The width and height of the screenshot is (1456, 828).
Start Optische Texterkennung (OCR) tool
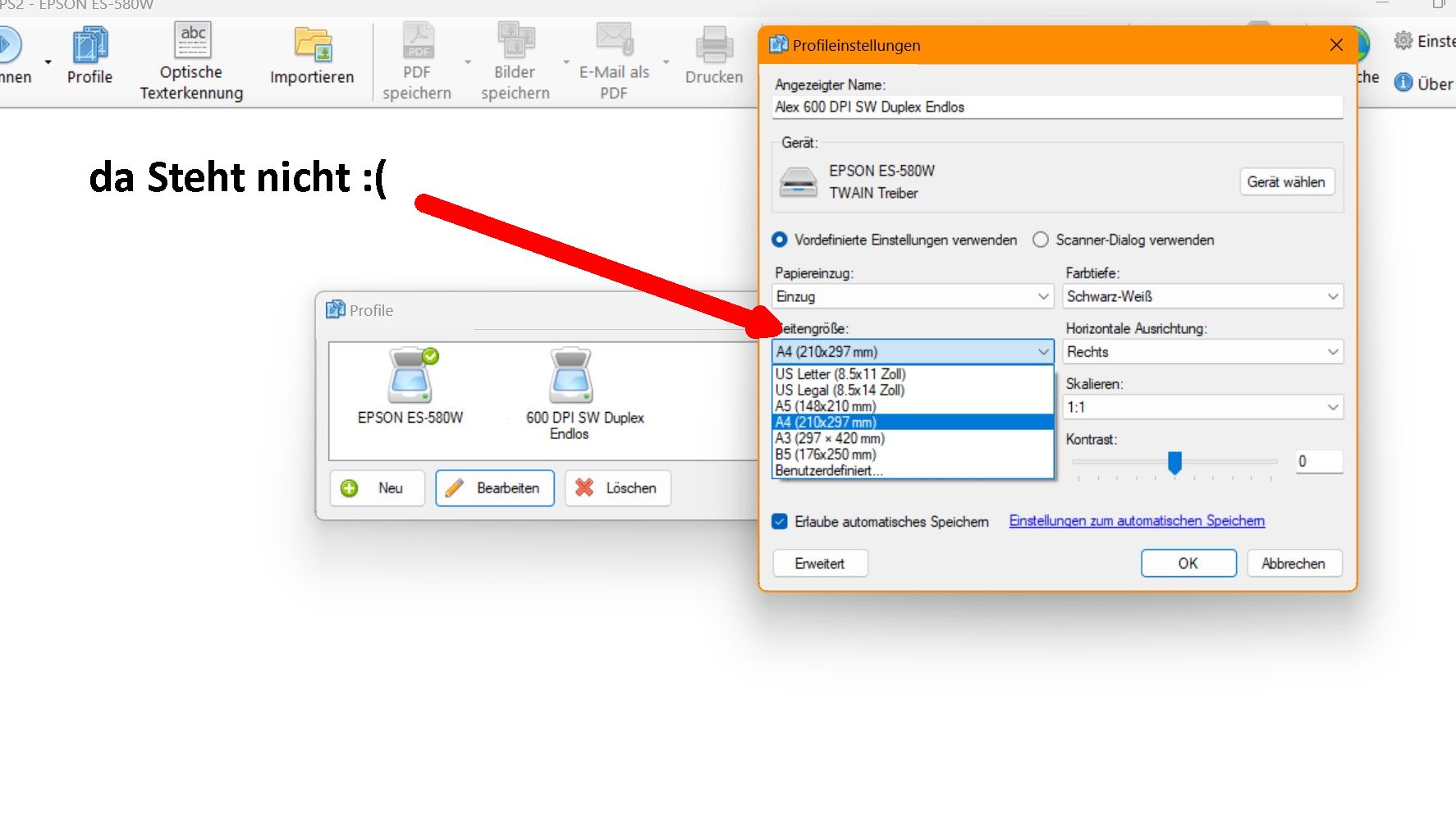tap(191, 62)
